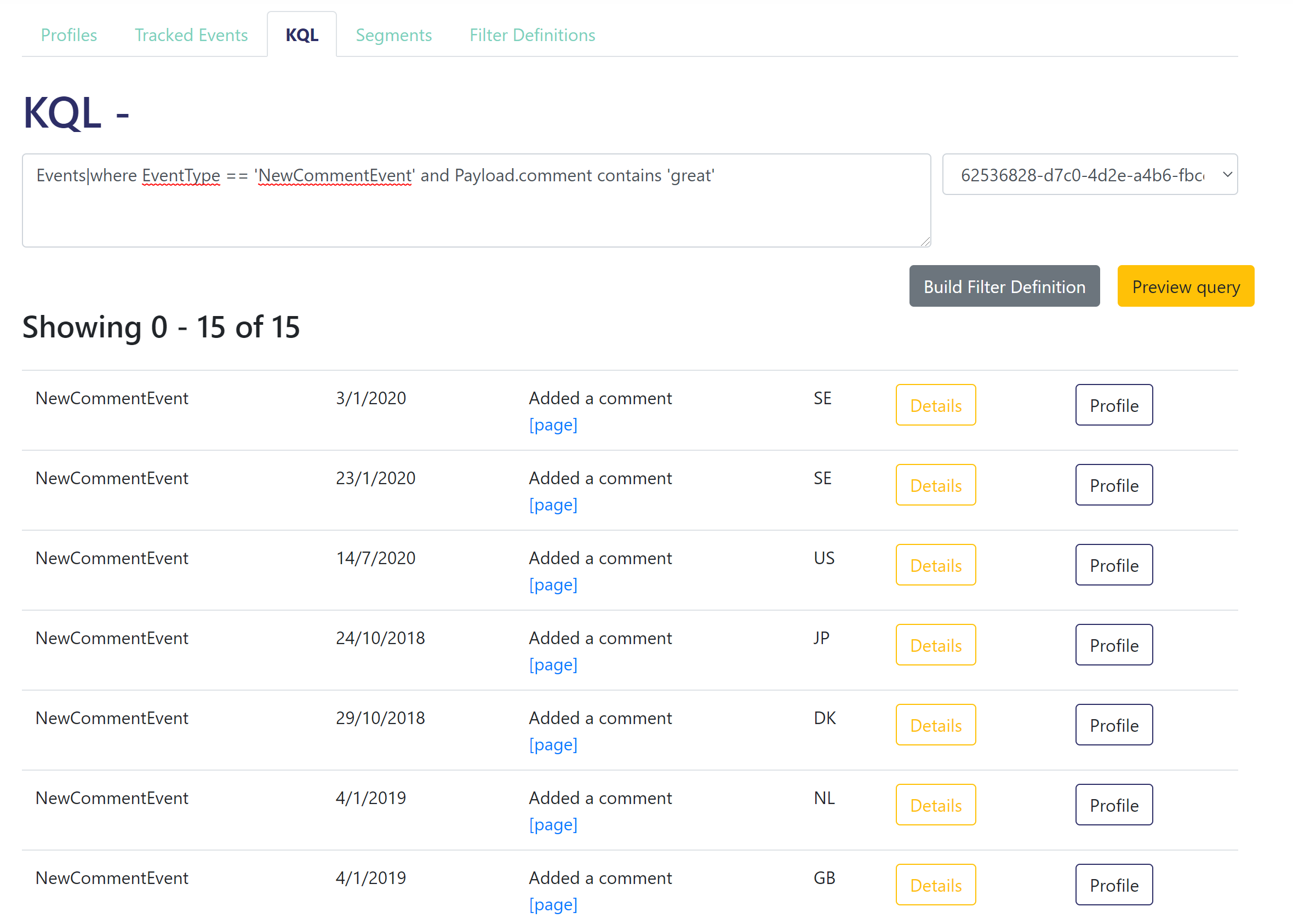Click the resize grip of the query box

click(x=925, y=242)
